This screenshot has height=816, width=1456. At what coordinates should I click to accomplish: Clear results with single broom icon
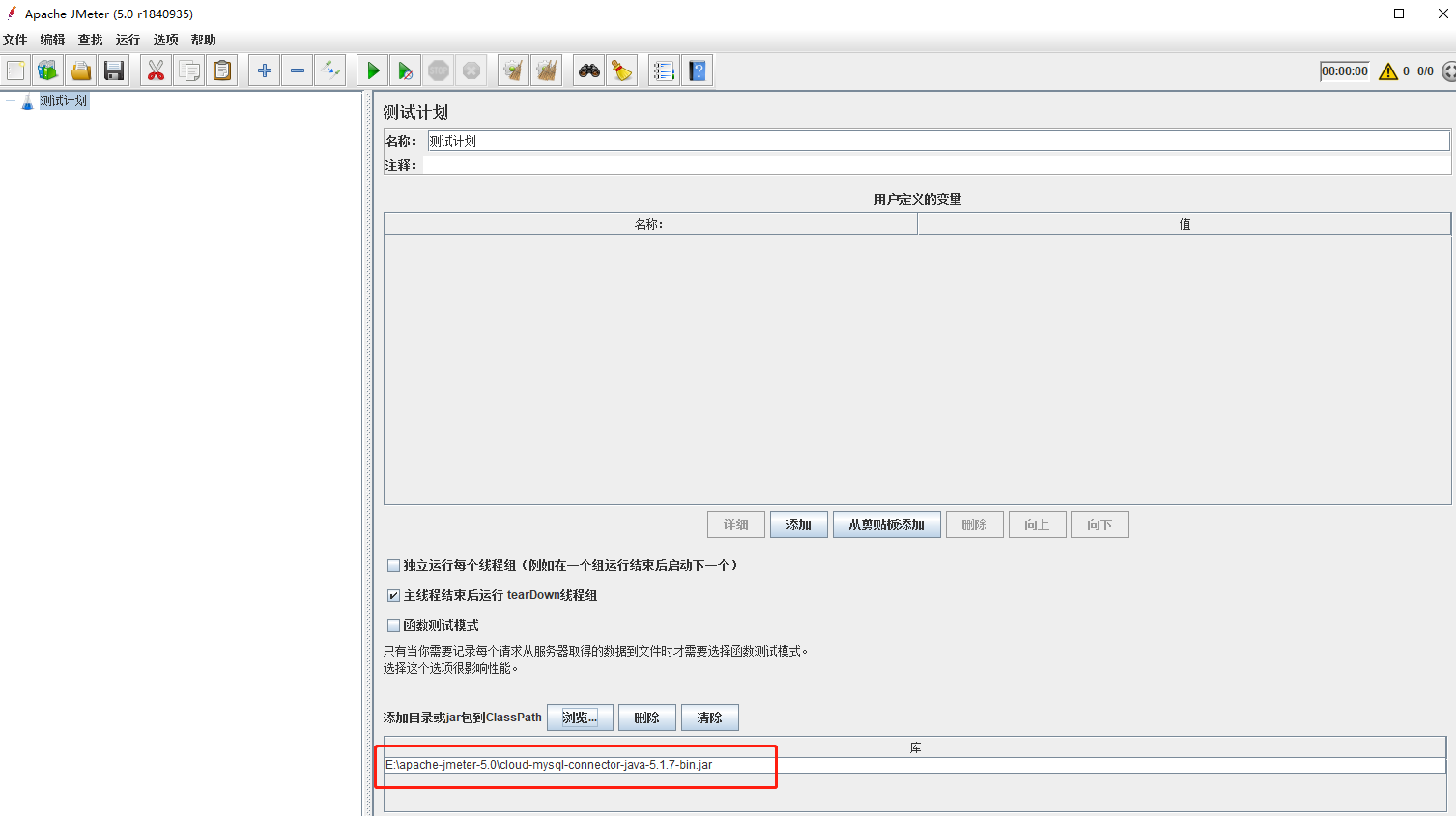514,70
